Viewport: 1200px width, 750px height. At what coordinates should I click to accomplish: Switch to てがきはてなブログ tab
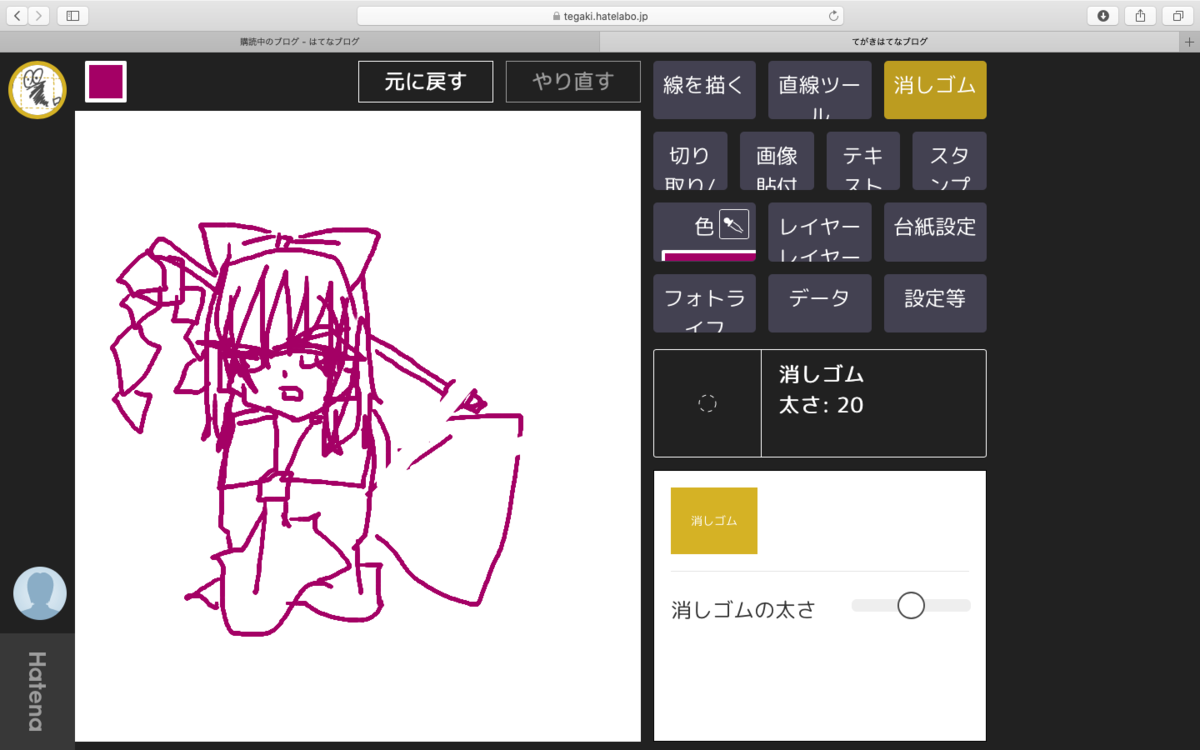coord(890,42)
